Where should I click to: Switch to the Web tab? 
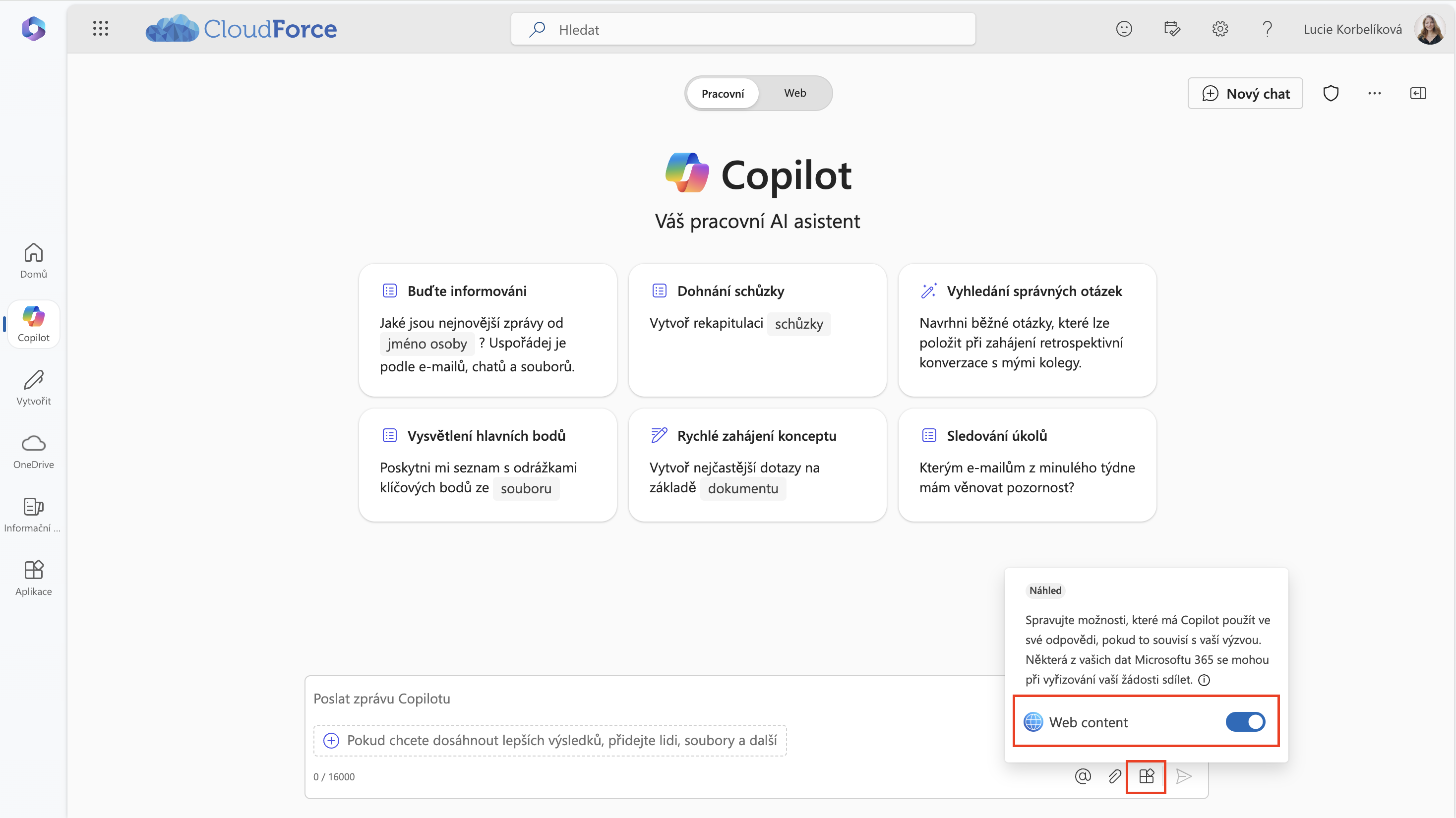click(x=794, y=93)
